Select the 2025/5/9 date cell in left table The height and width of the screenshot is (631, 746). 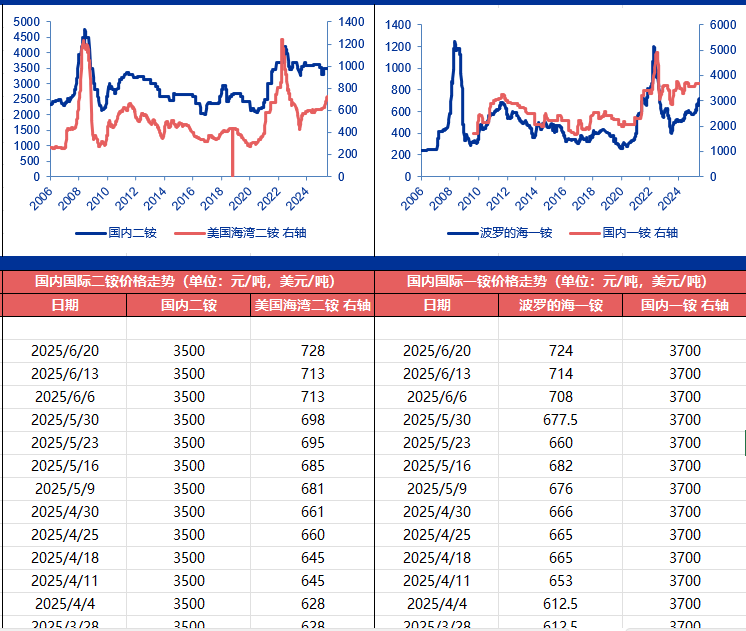(x=65, y=488)
